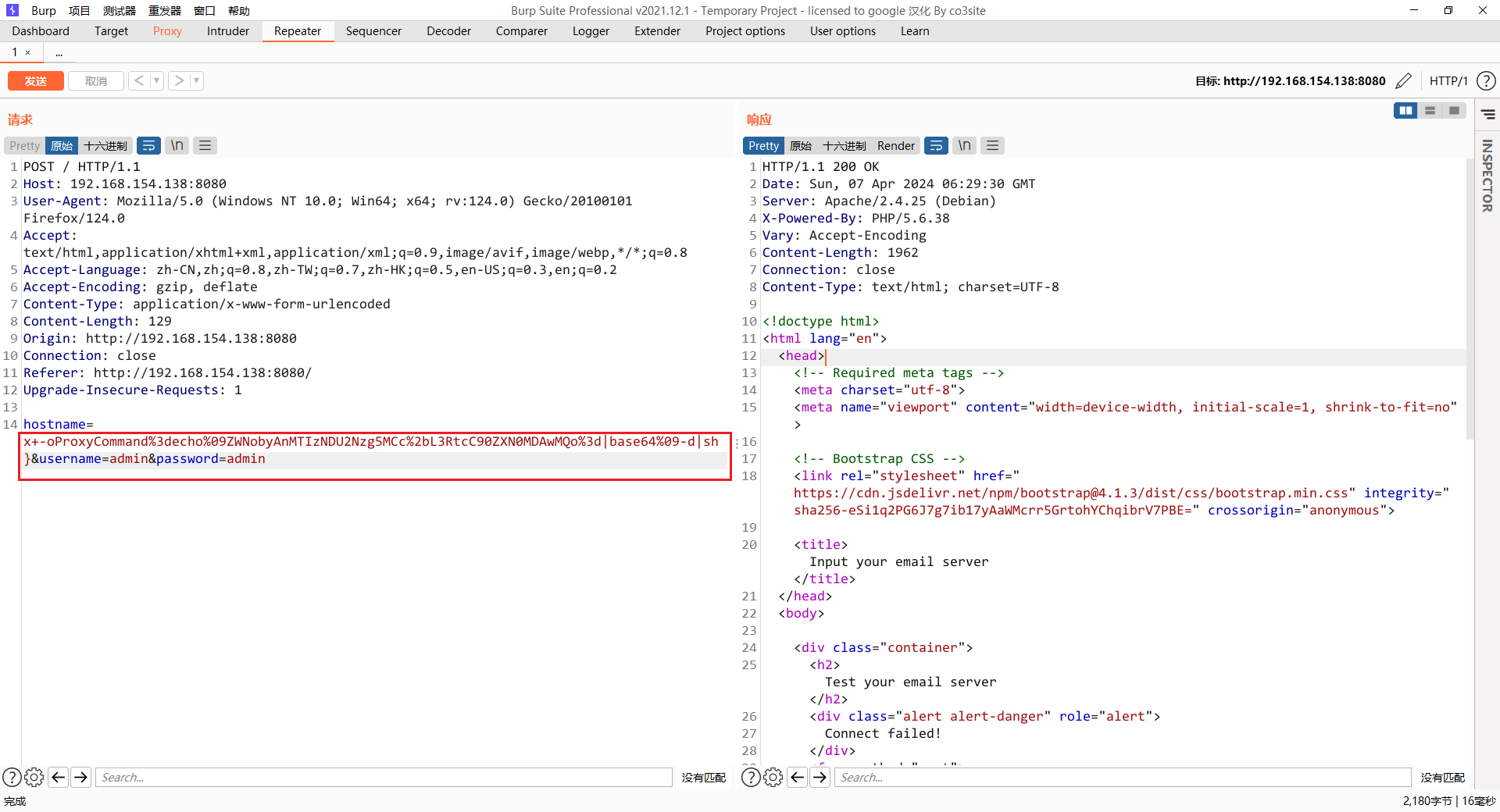Expand the Inspector panel settings icon
1500x812 pixels.
coord(1488,115)
